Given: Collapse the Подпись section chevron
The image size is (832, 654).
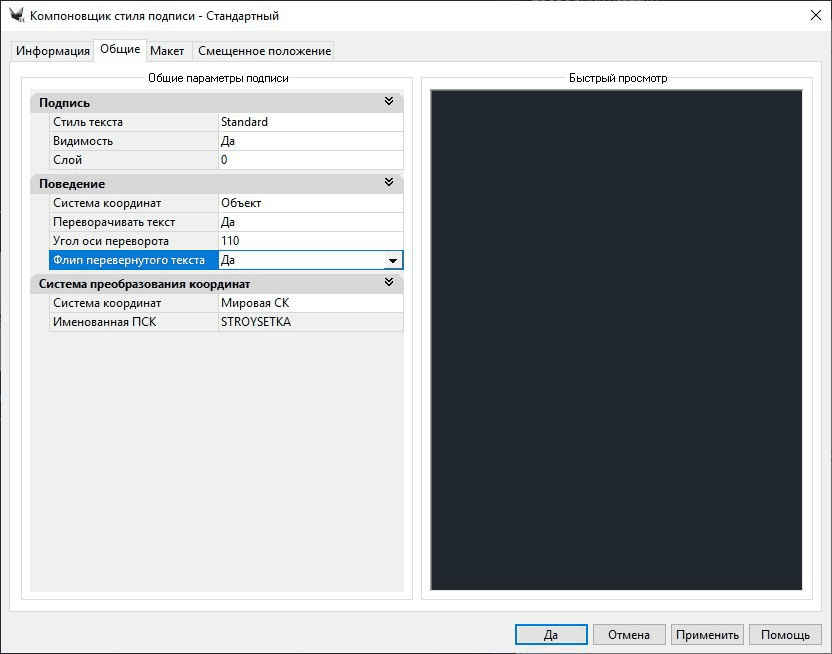Looking at the screenshot, I should pyautogui.click(x=389, y=102).
